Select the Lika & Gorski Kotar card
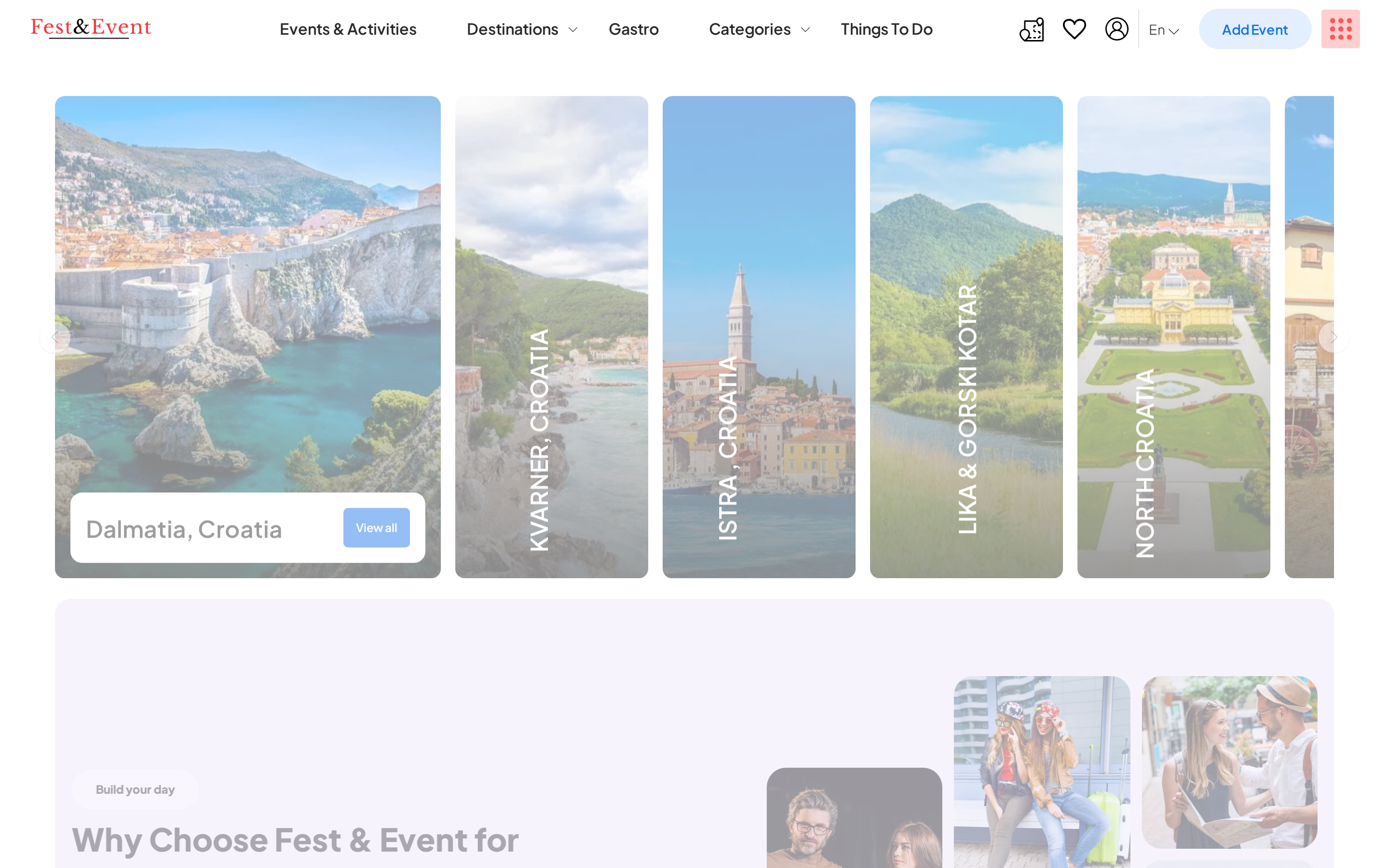Image resolution: width=1389 pixels, height=868 pixels. [966, 337]
